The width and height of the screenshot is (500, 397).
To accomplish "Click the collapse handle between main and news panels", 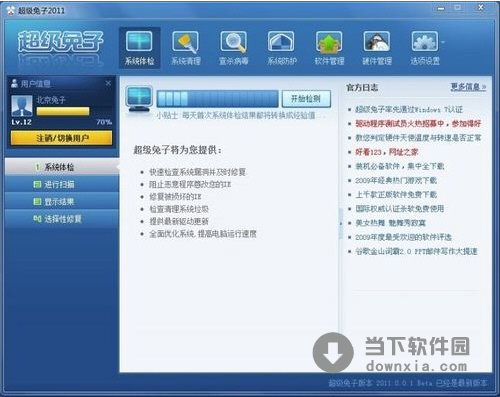I will pyautogui.click(x=341, y=223).
